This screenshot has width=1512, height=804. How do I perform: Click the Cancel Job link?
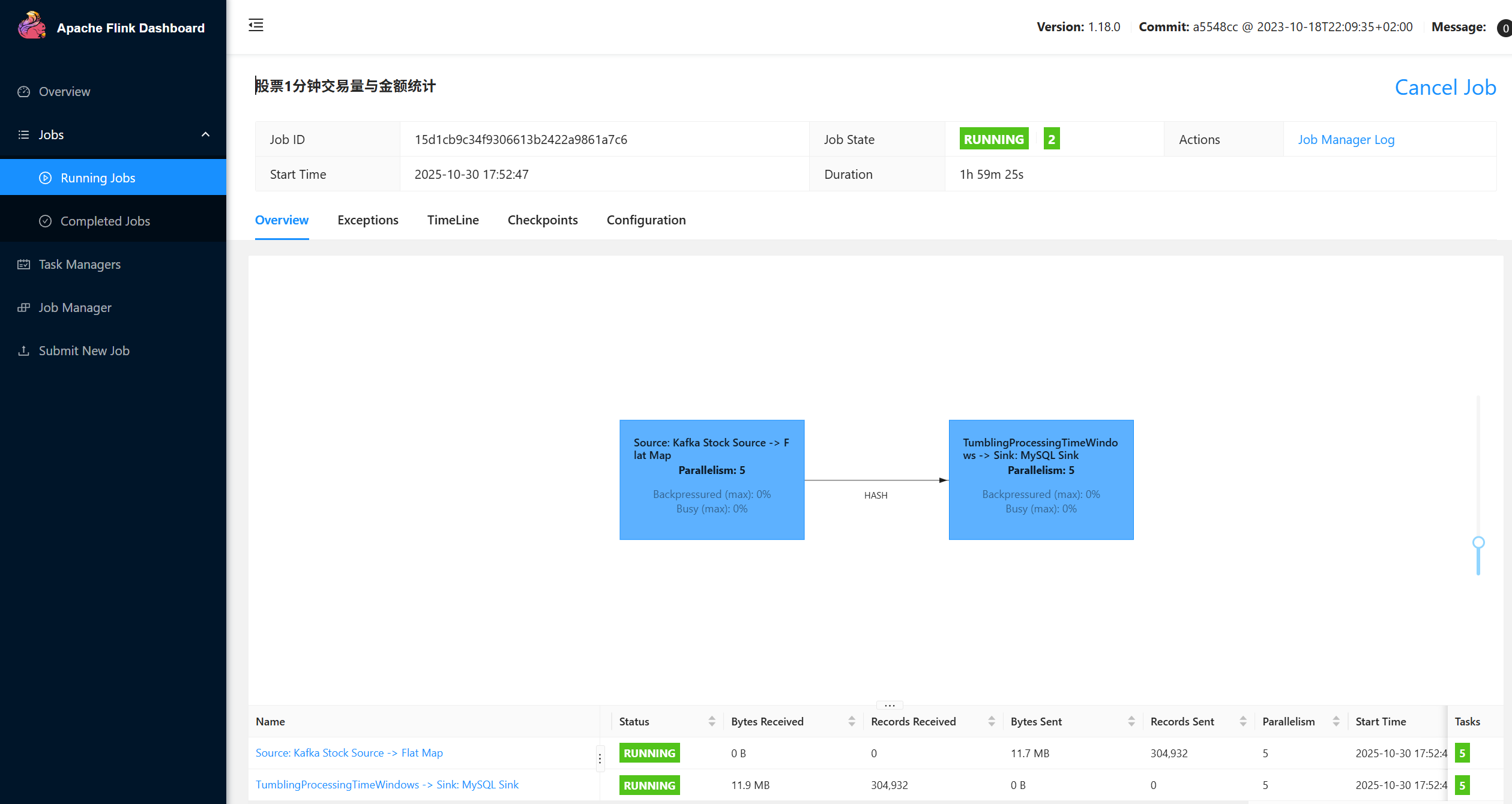pyautogui.click(x=1445, y=88)
